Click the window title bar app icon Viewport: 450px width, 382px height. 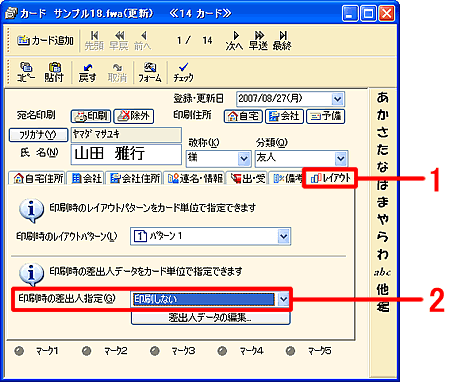pyautogui.click(x=11, y=13)
